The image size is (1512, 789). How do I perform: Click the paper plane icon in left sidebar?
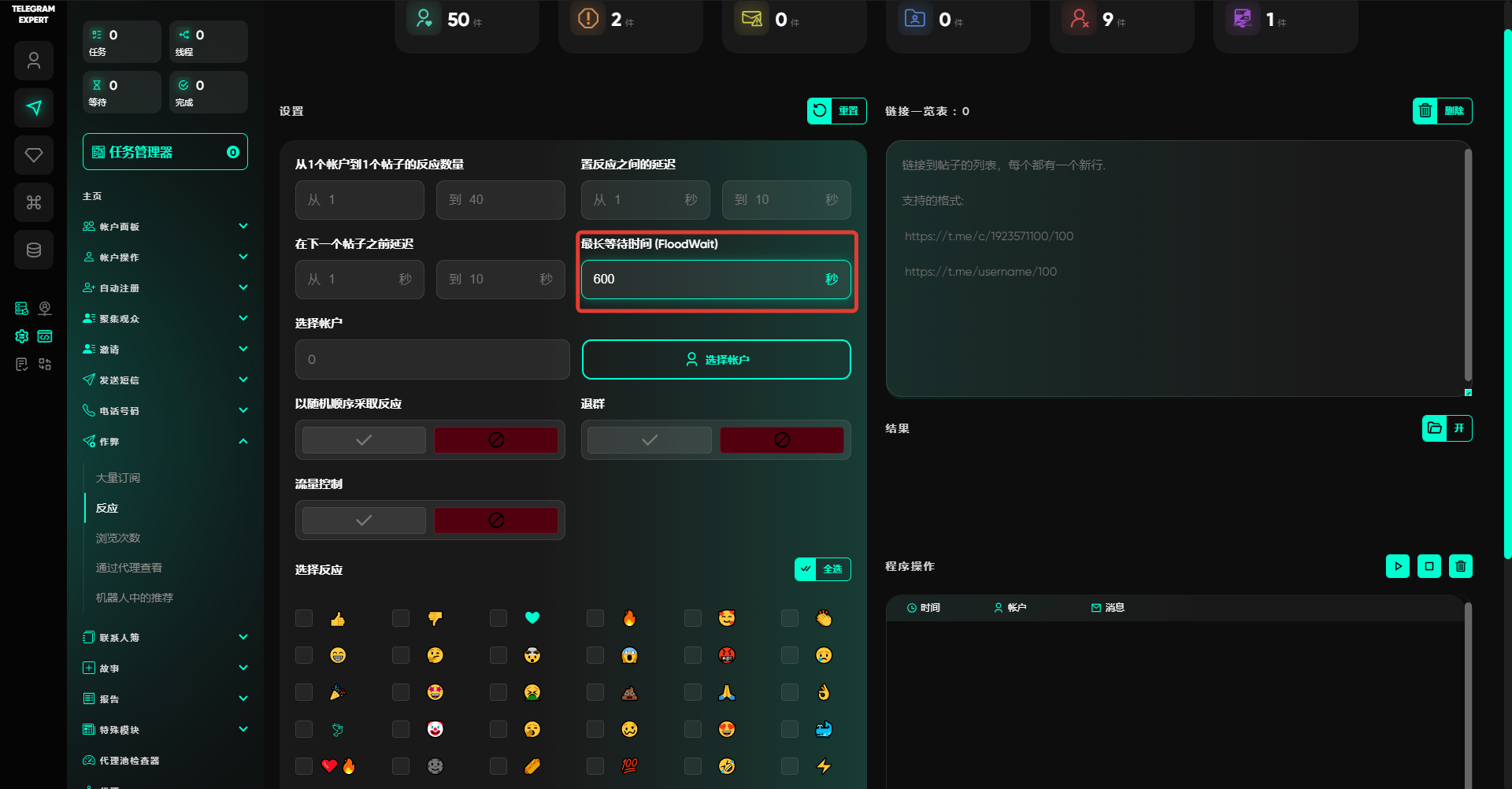[x=34, y=108]
